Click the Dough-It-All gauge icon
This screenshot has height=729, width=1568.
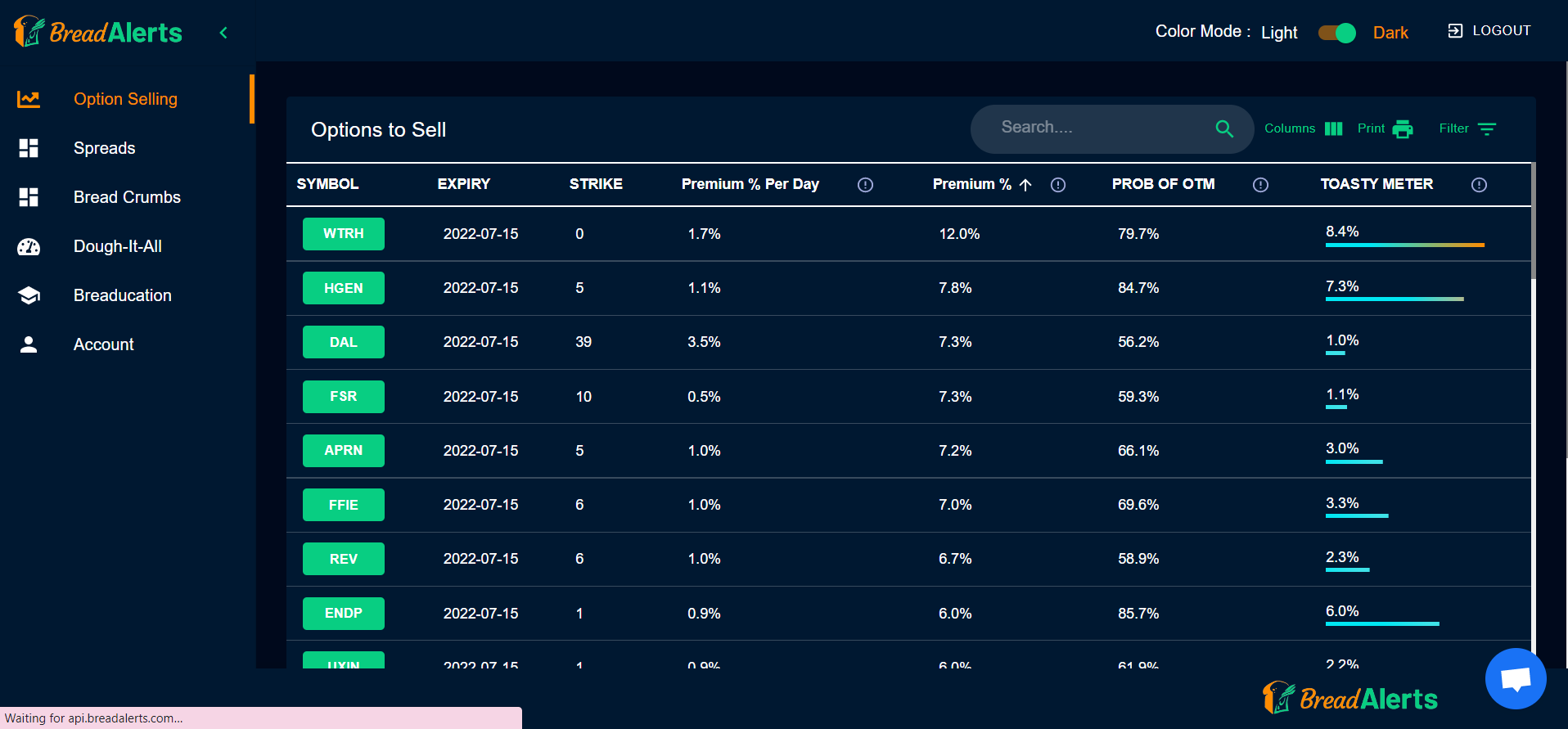click(29, 246)
